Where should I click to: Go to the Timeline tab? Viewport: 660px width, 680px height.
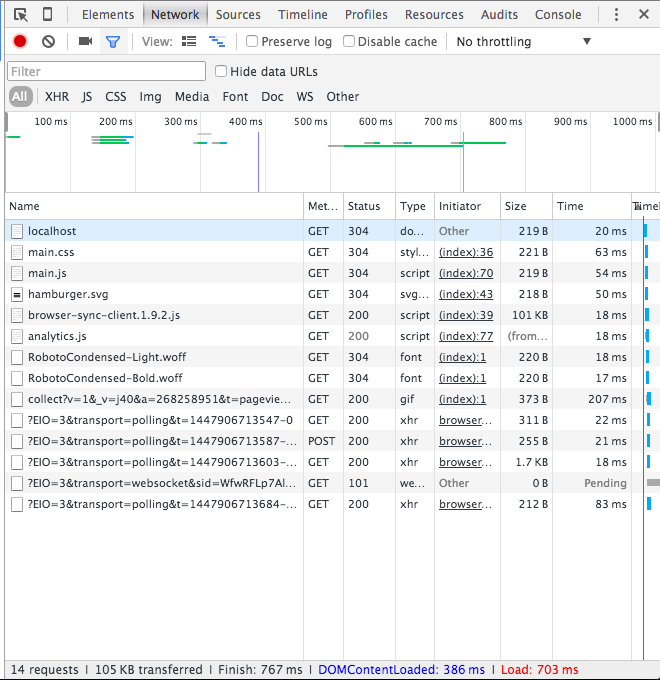pos(303,15)
